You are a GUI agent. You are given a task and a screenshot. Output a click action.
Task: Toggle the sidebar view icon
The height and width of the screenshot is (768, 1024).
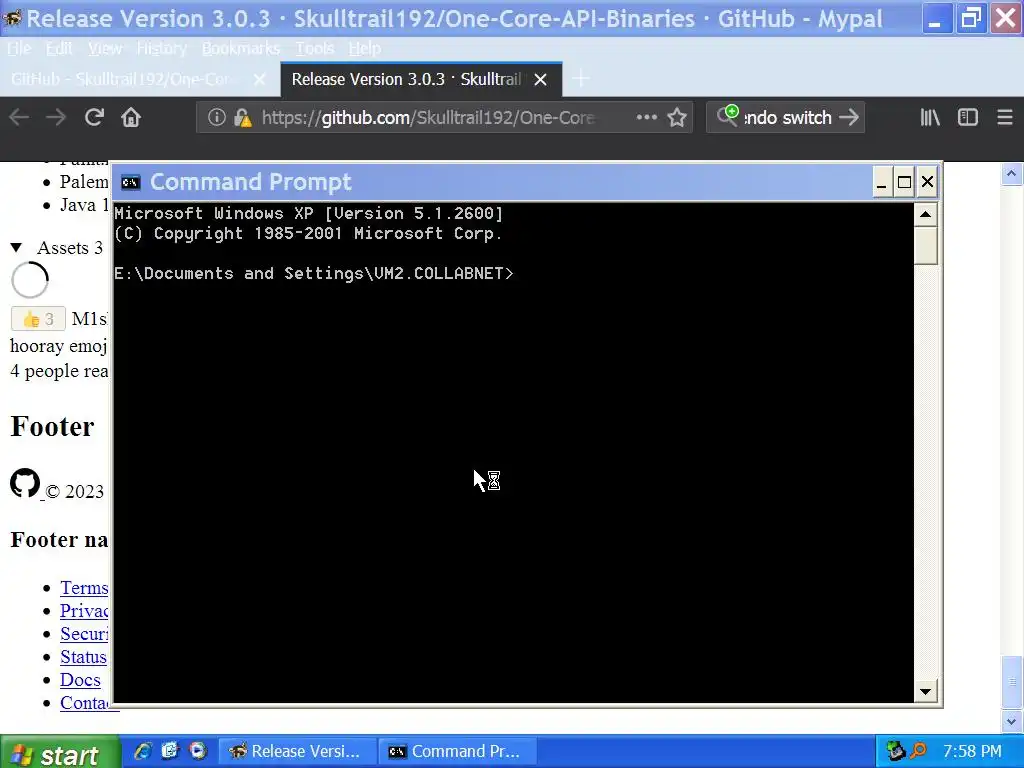968,118
